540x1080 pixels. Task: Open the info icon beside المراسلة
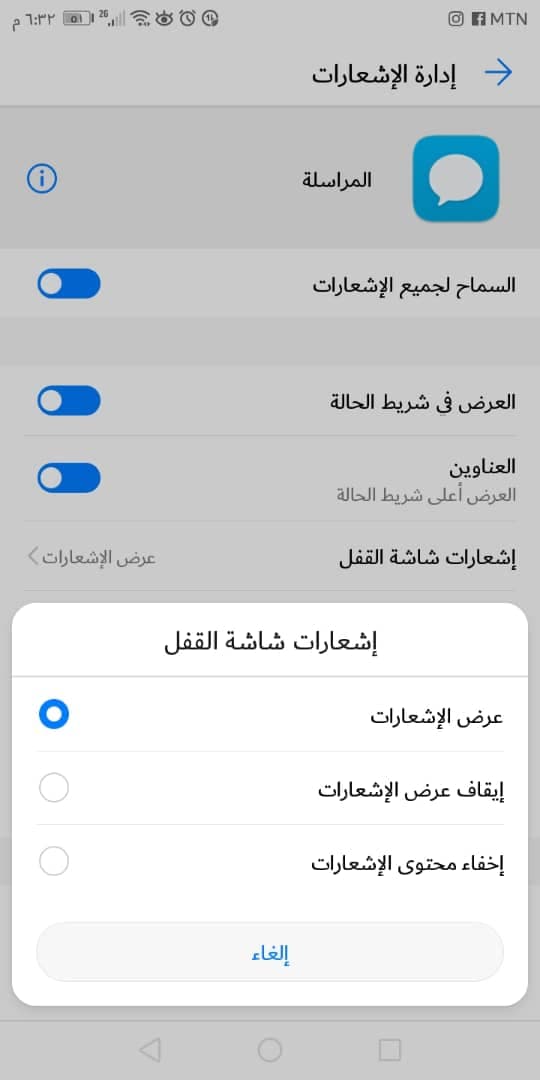click(x=42, y=179)
